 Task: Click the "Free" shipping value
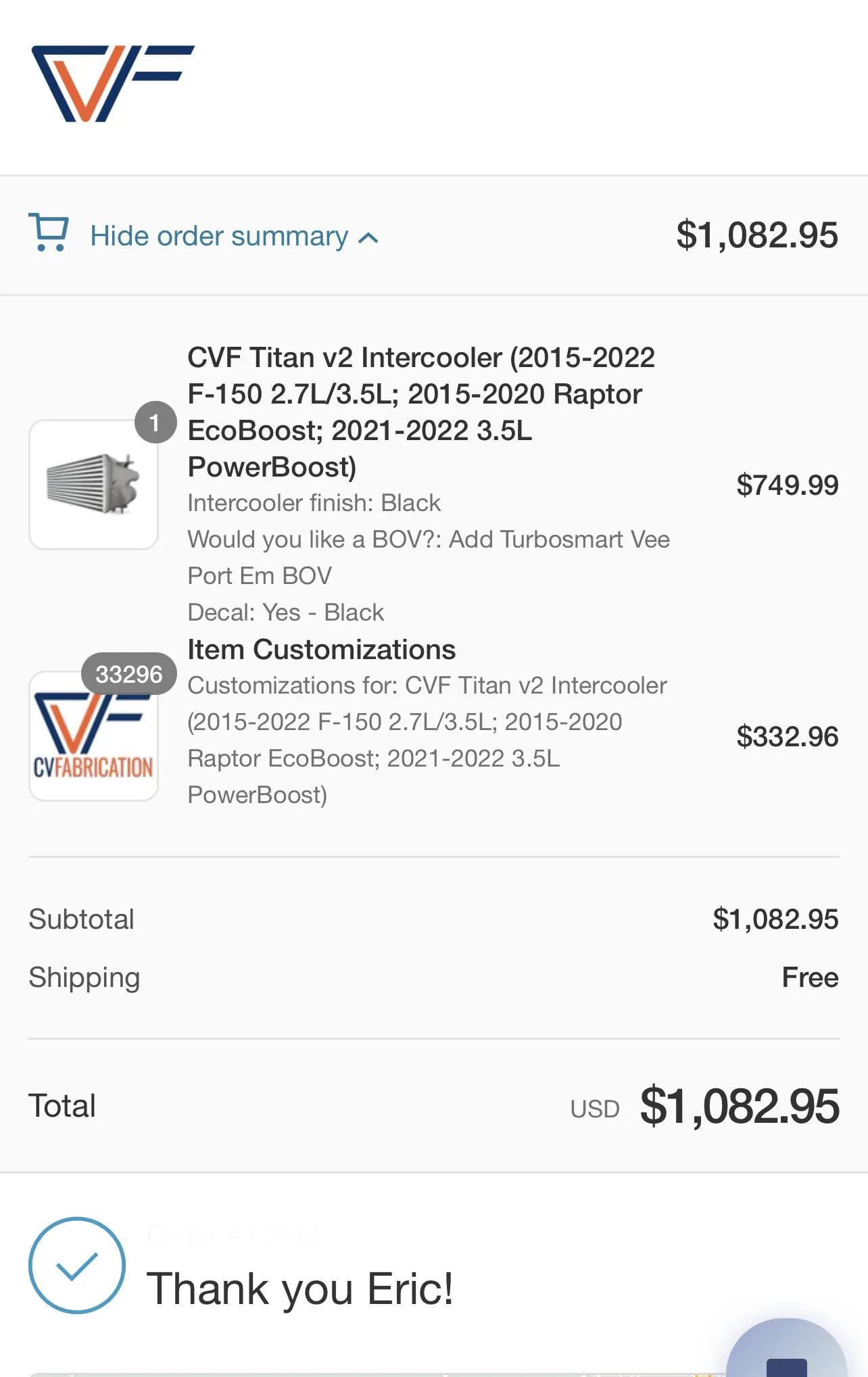click(809, 977)
